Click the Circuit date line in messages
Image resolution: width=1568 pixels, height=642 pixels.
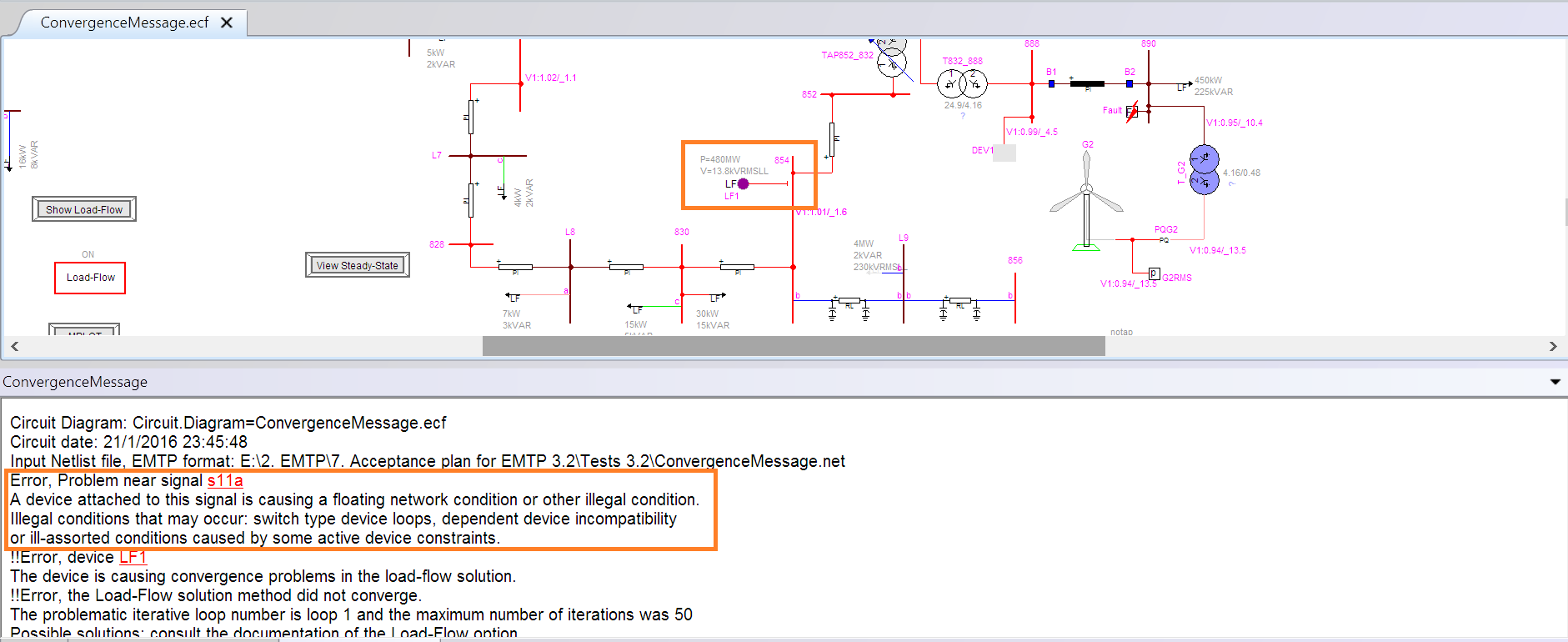coord(129,442)
